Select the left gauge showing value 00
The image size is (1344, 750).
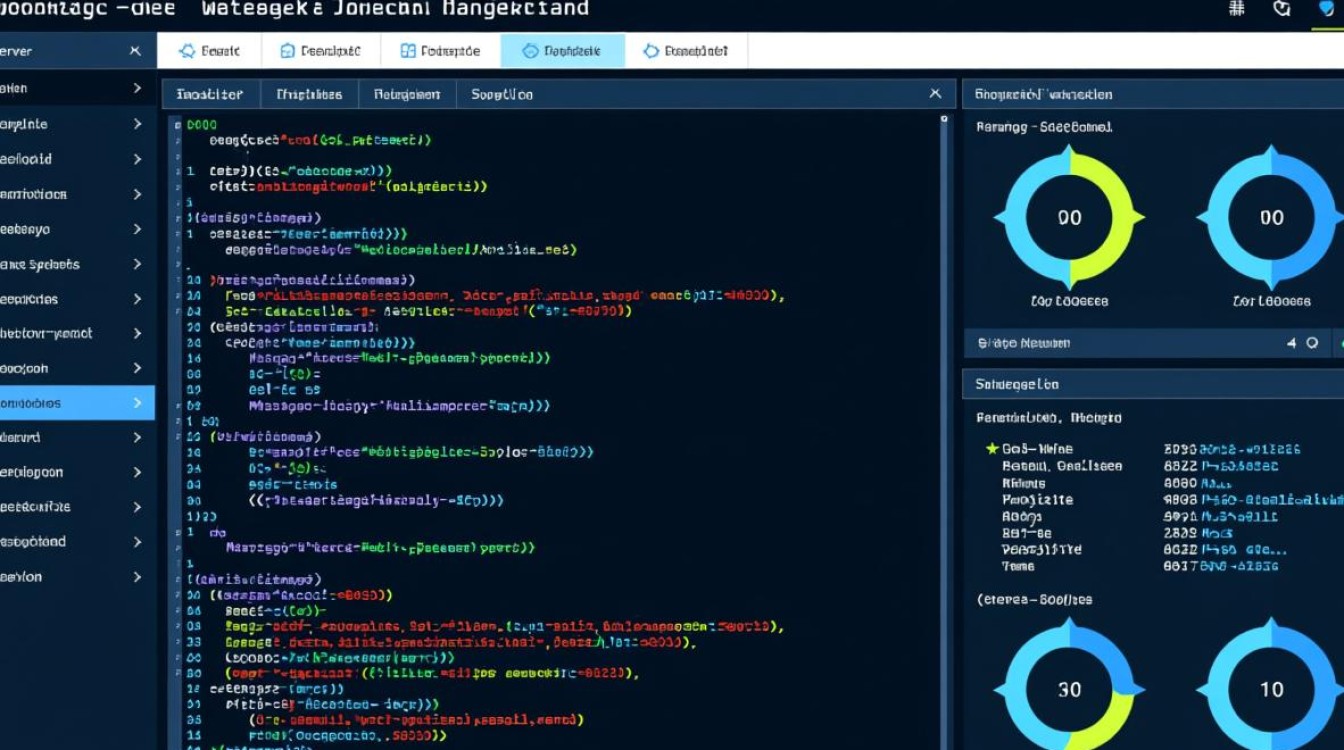click(1070, 217)
